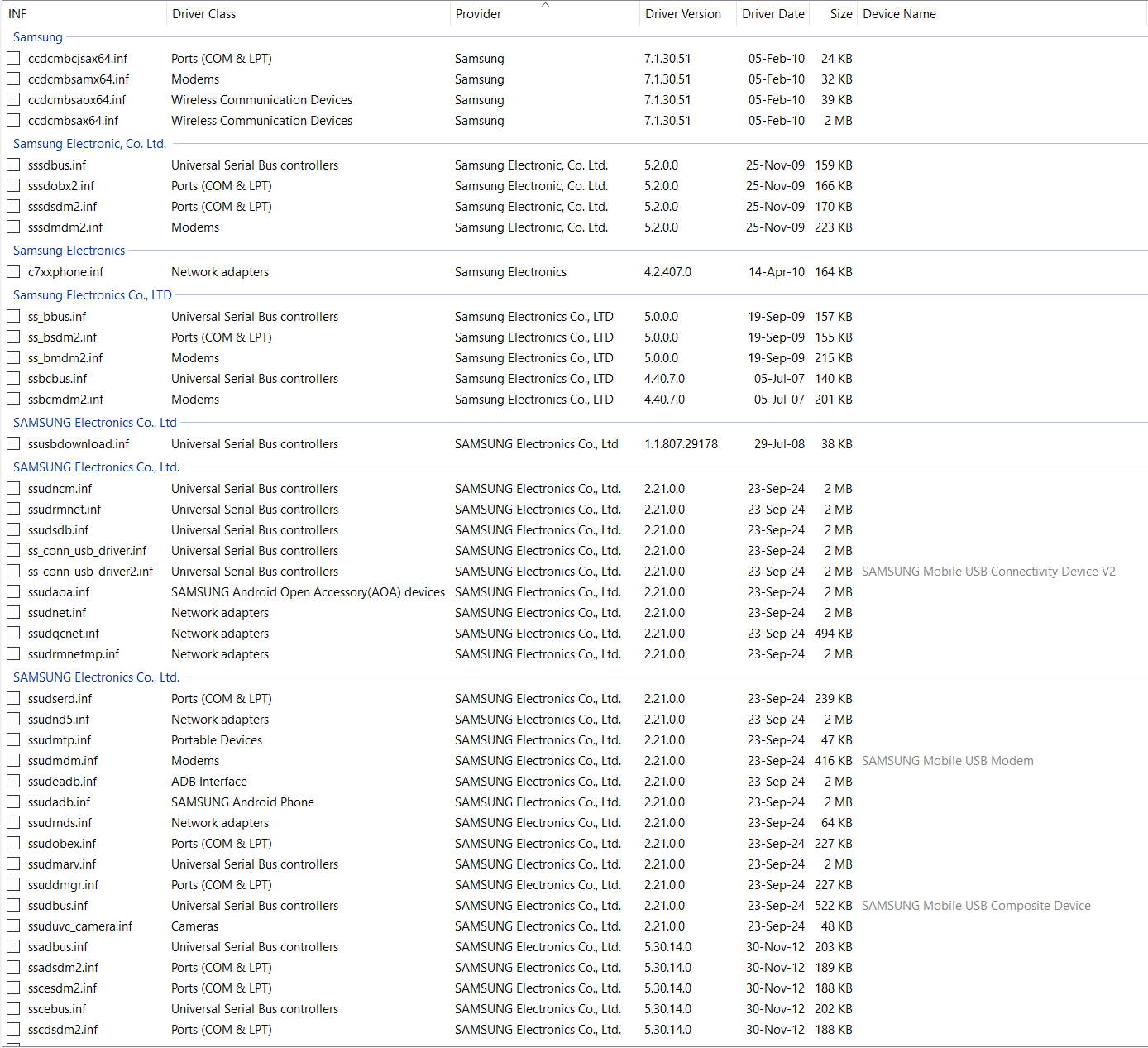Tick the ssudadb.inf checkbox
The height and width of the screenshot is (1048, 1148).
coord(13,802)
